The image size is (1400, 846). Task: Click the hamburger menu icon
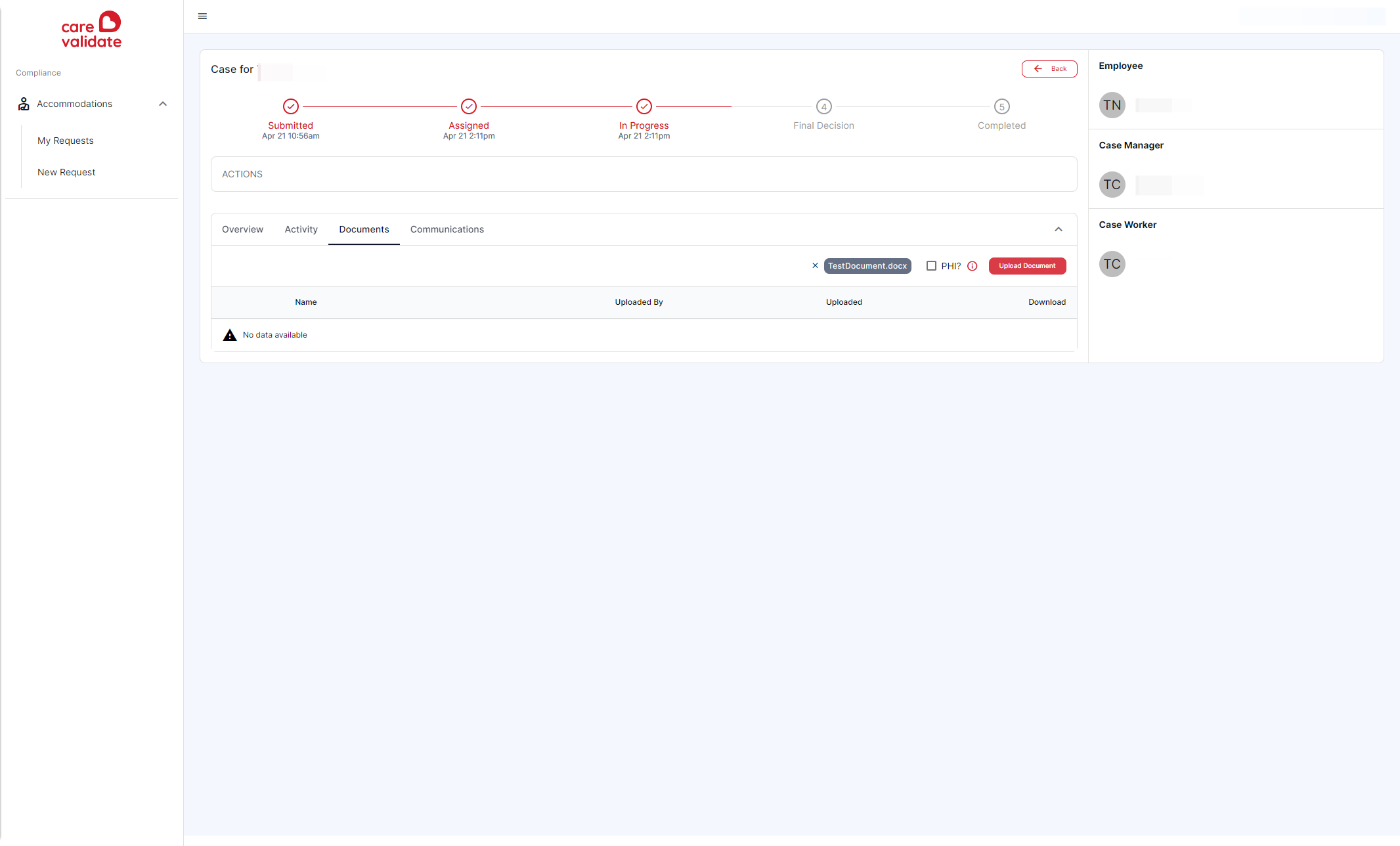click(x=202, y=16)
